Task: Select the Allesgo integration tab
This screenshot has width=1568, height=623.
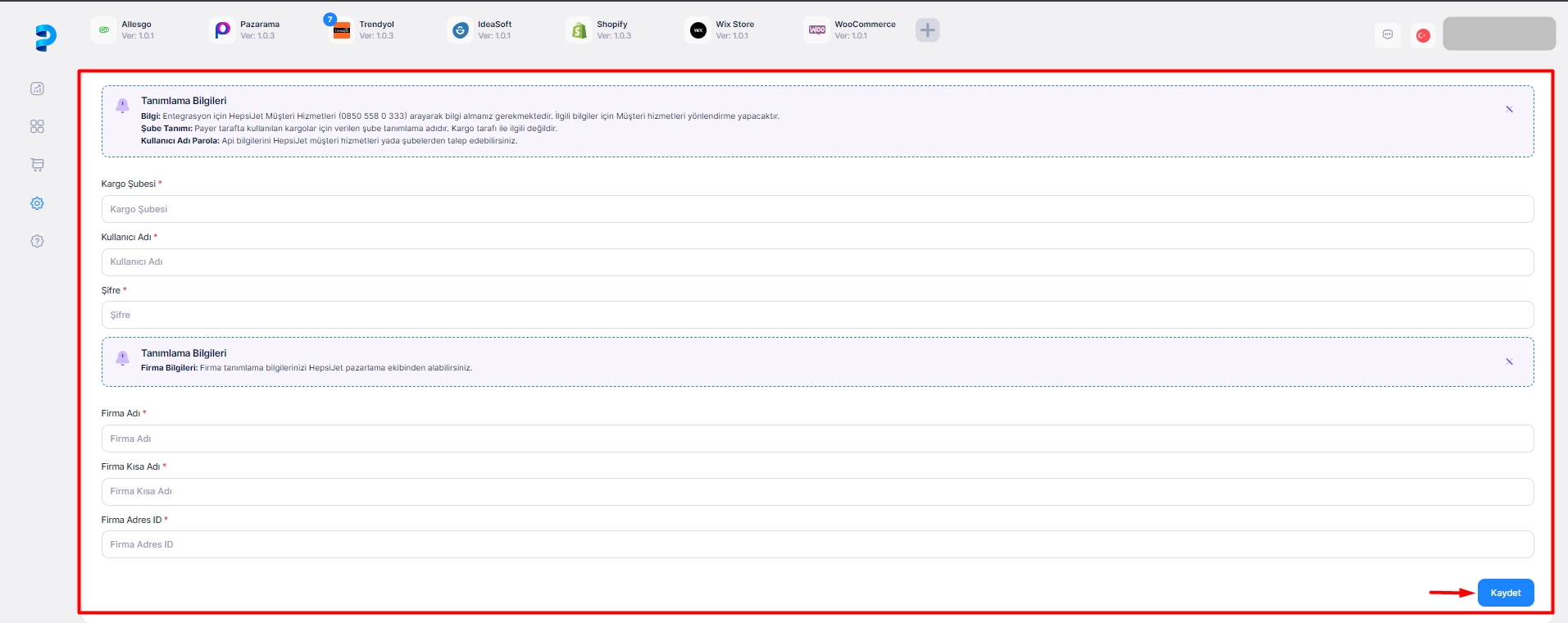Action: coord(123,30)
